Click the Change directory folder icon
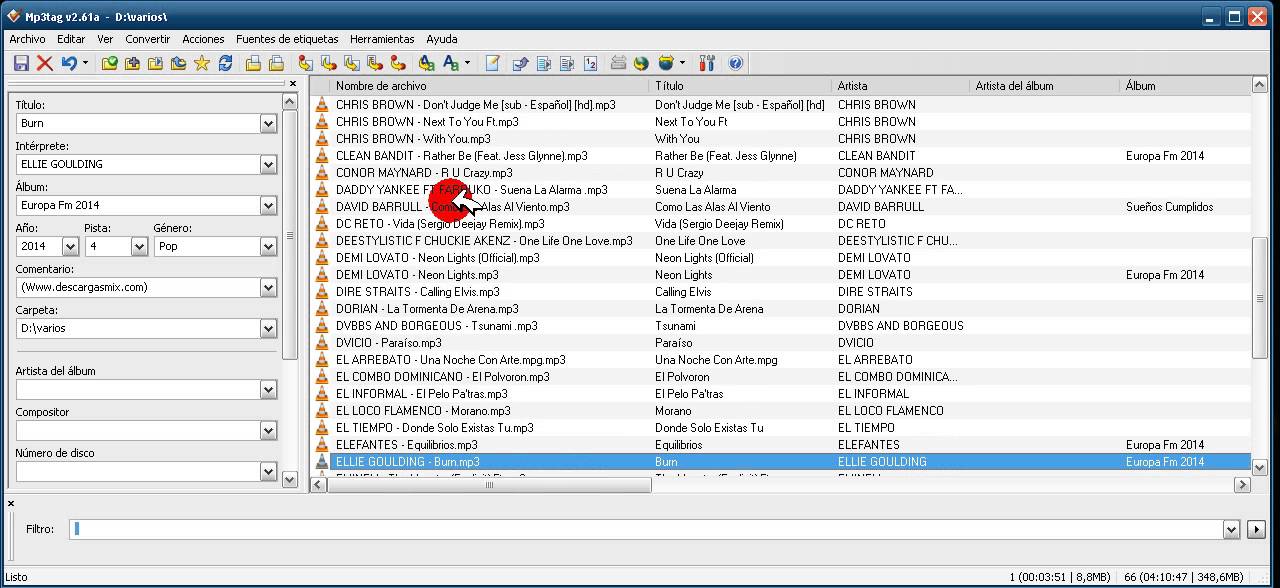The height and width of the screenshot is (588, 1280). click(x=110, y=63)
